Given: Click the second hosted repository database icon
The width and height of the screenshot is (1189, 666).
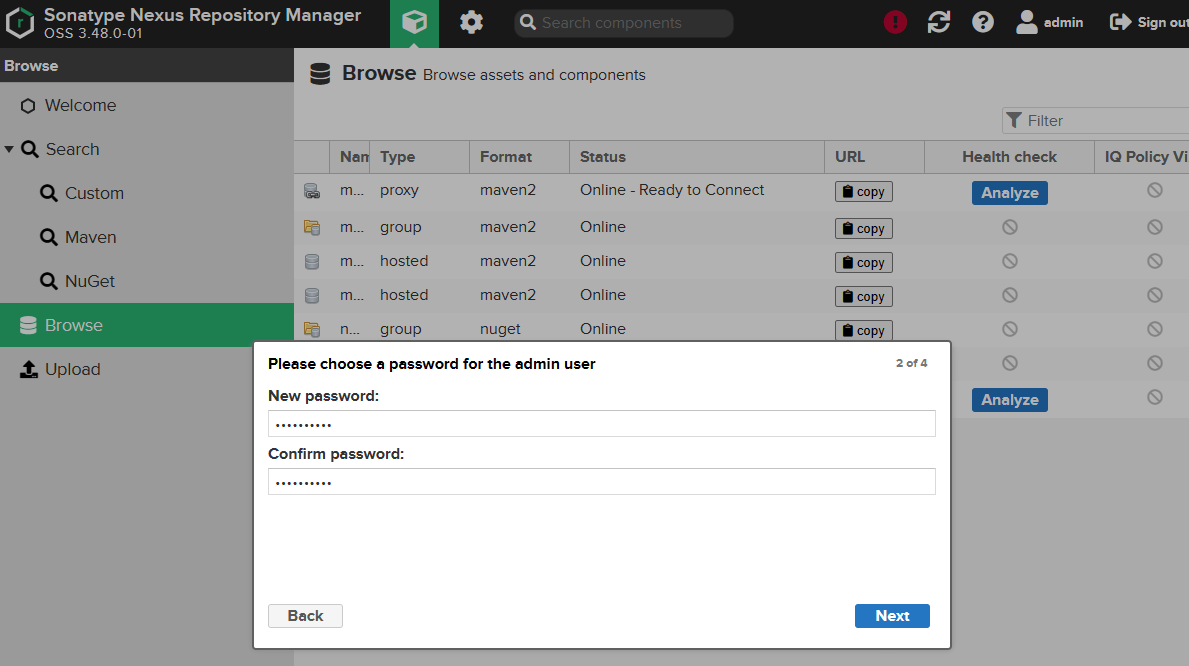Looking at the screenshot, I should [x=312, y=296].
